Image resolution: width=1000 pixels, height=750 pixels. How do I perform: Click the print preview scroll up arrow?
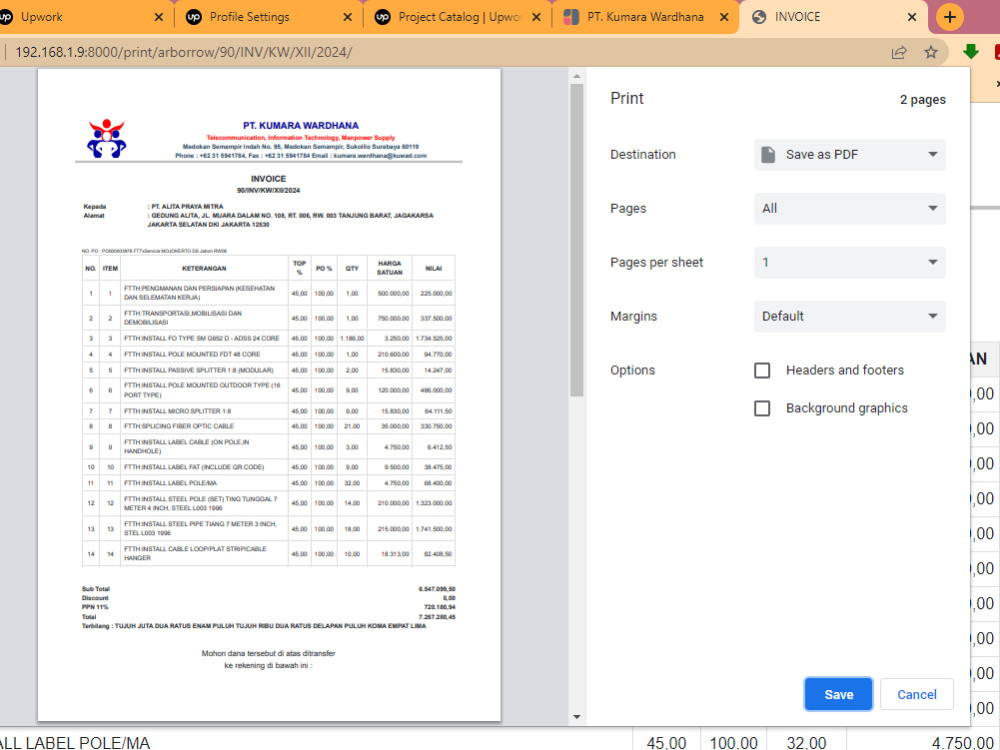(577, 77)
